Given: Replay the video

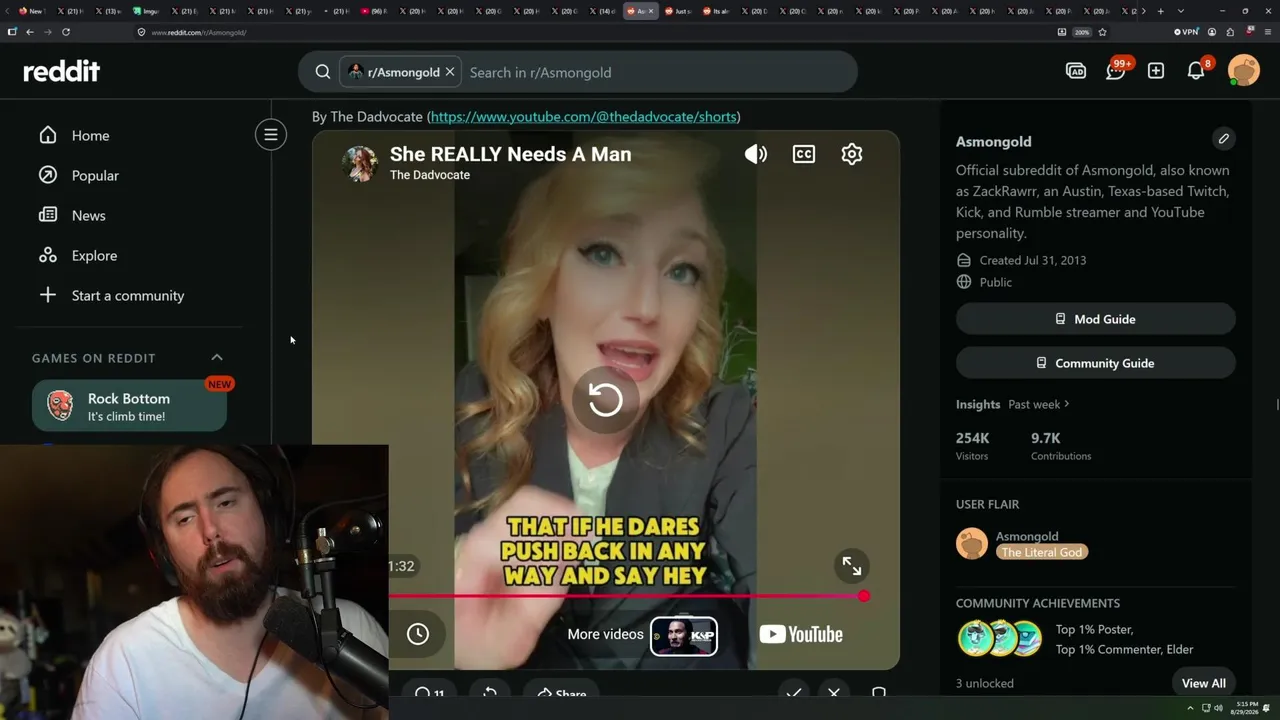Looking at the screenshot, I should [605, 400].
